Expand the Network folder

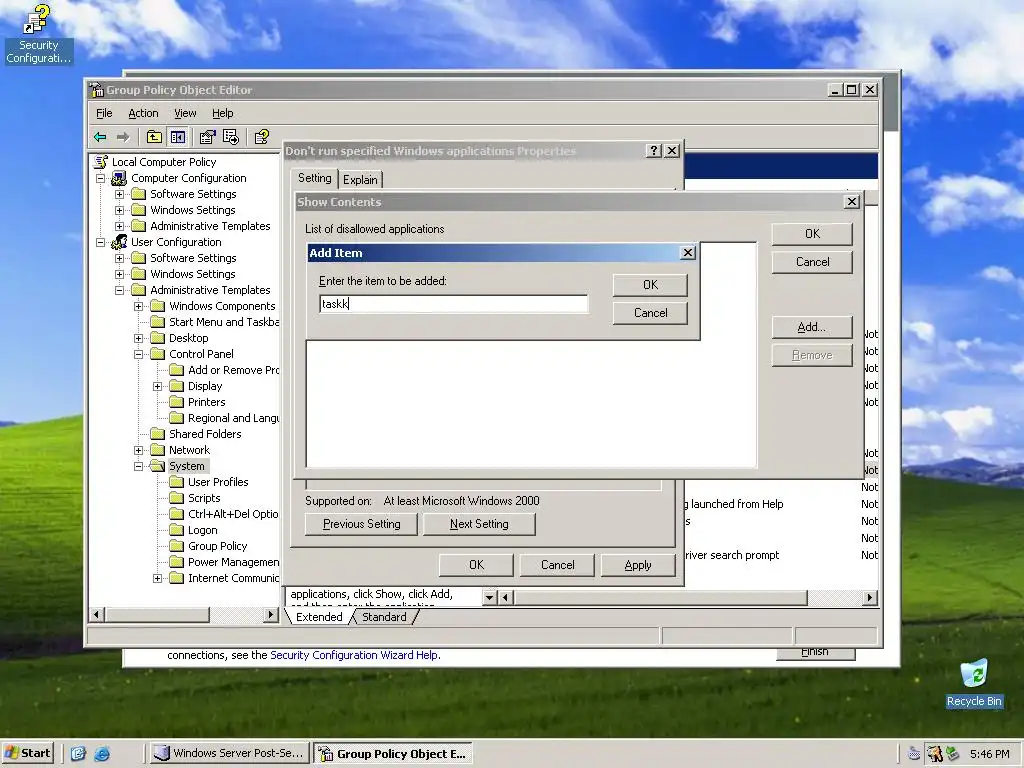pos(138,450)
